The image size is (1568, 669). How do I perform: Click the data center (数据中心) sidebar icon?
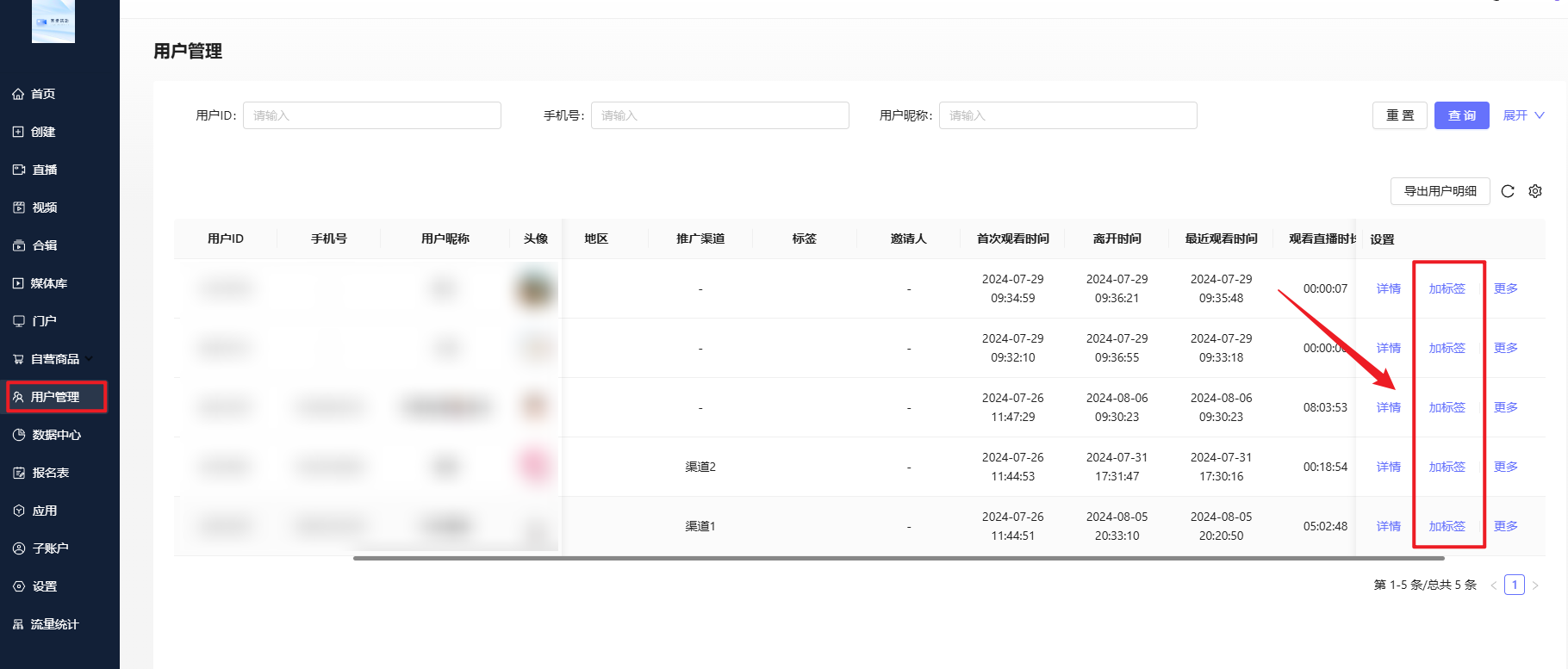point(18,435)
